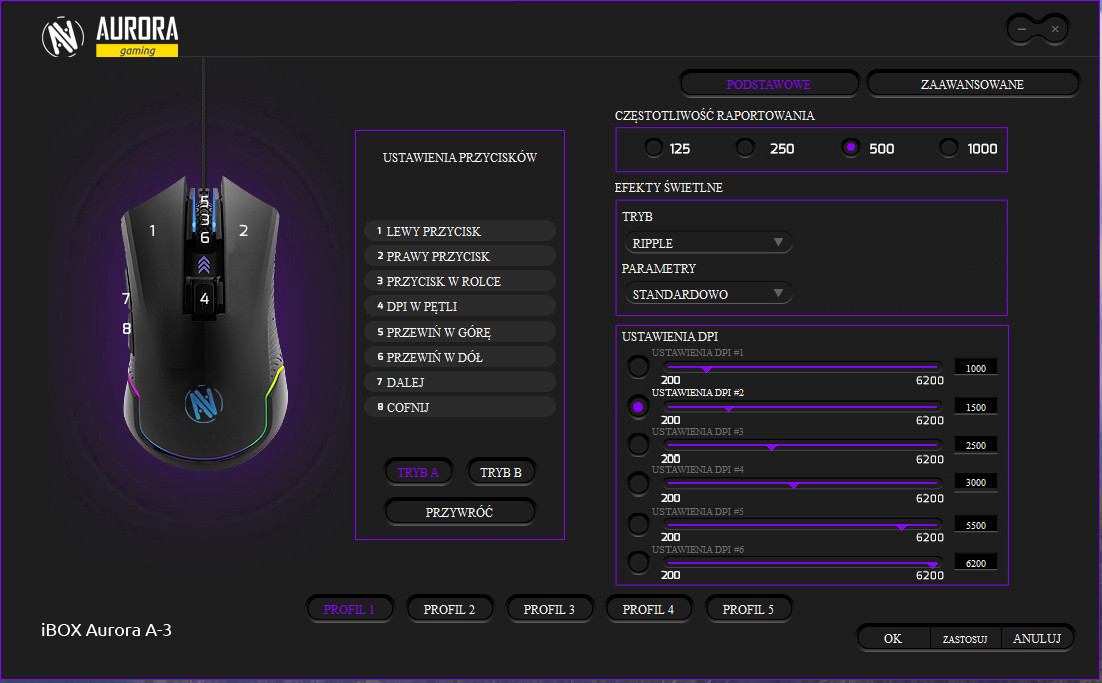Click button 4 on the mouse image
The width and height of the screenshot is (1102, 683).
[204, 298]
